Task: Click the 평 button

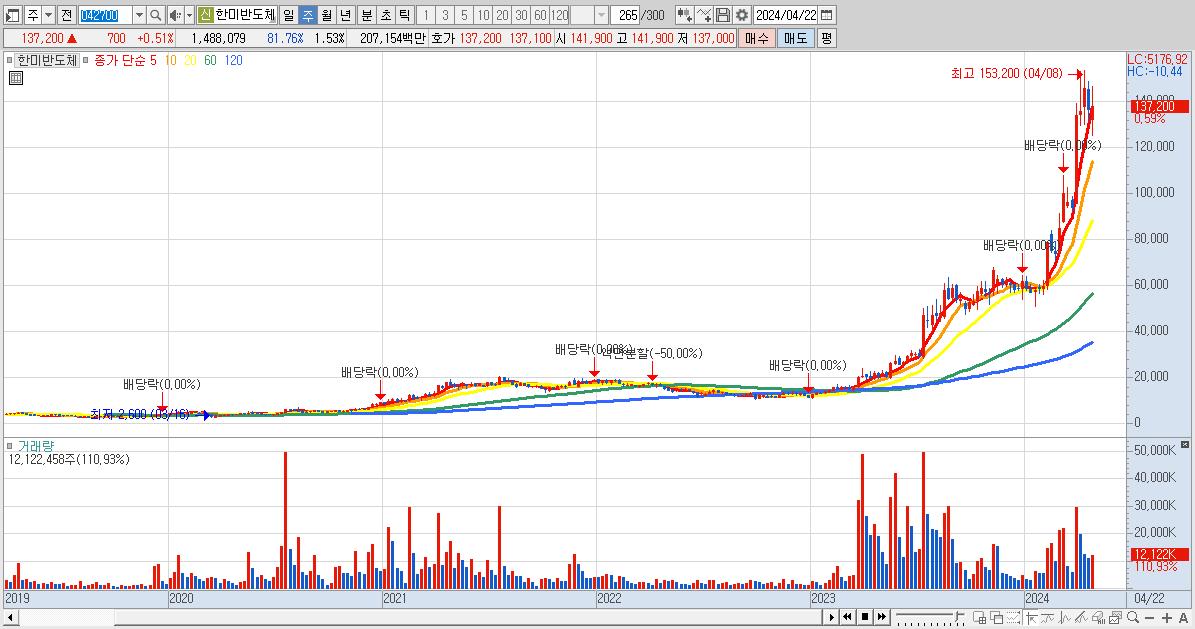Action: (x=827, y=38)
